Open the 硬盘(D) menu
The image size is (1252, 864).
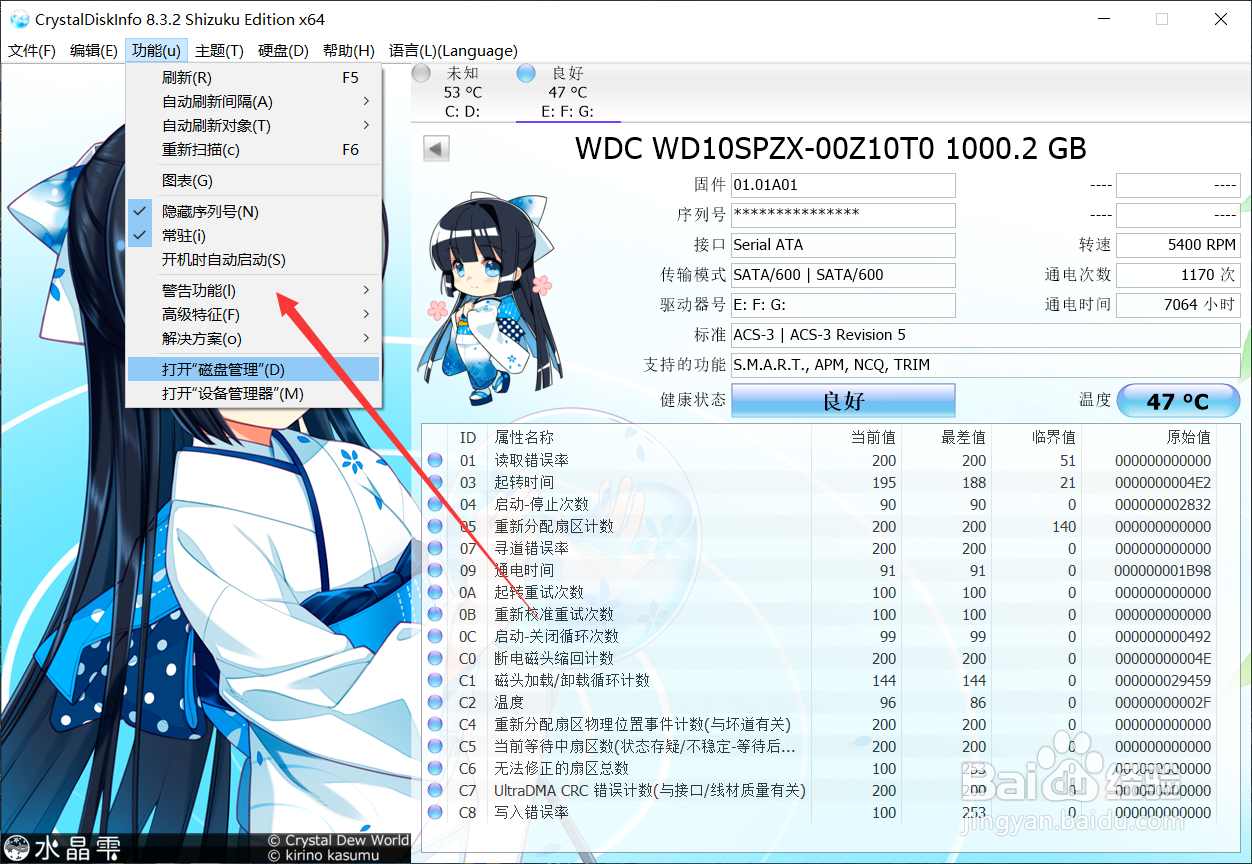click(284, 51)
